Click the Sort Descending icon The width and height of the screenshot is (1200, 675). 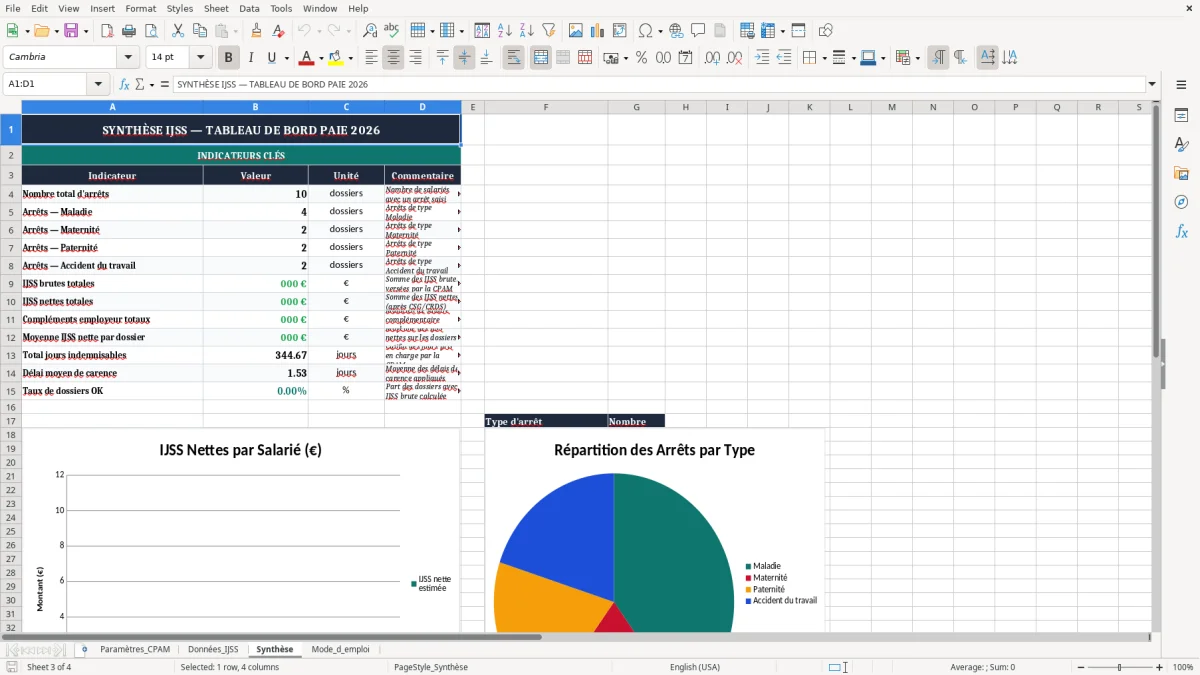[527, 31]
